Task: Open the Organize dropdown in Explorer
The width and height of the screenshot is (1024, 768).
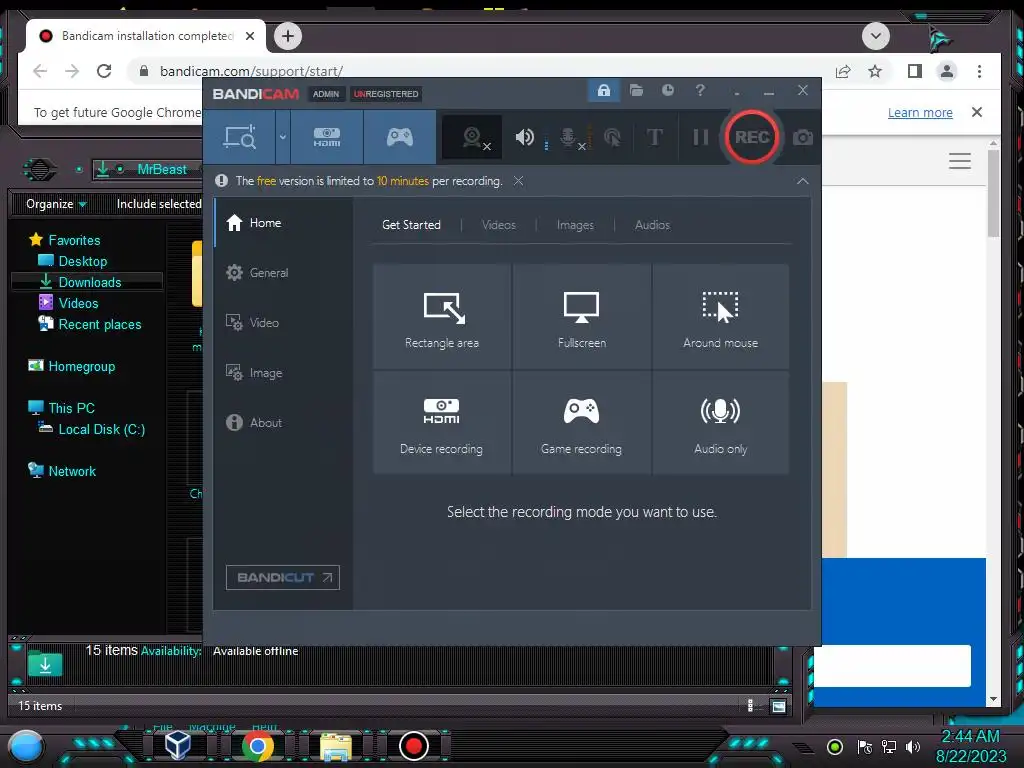Action: [x=56, y=204]
